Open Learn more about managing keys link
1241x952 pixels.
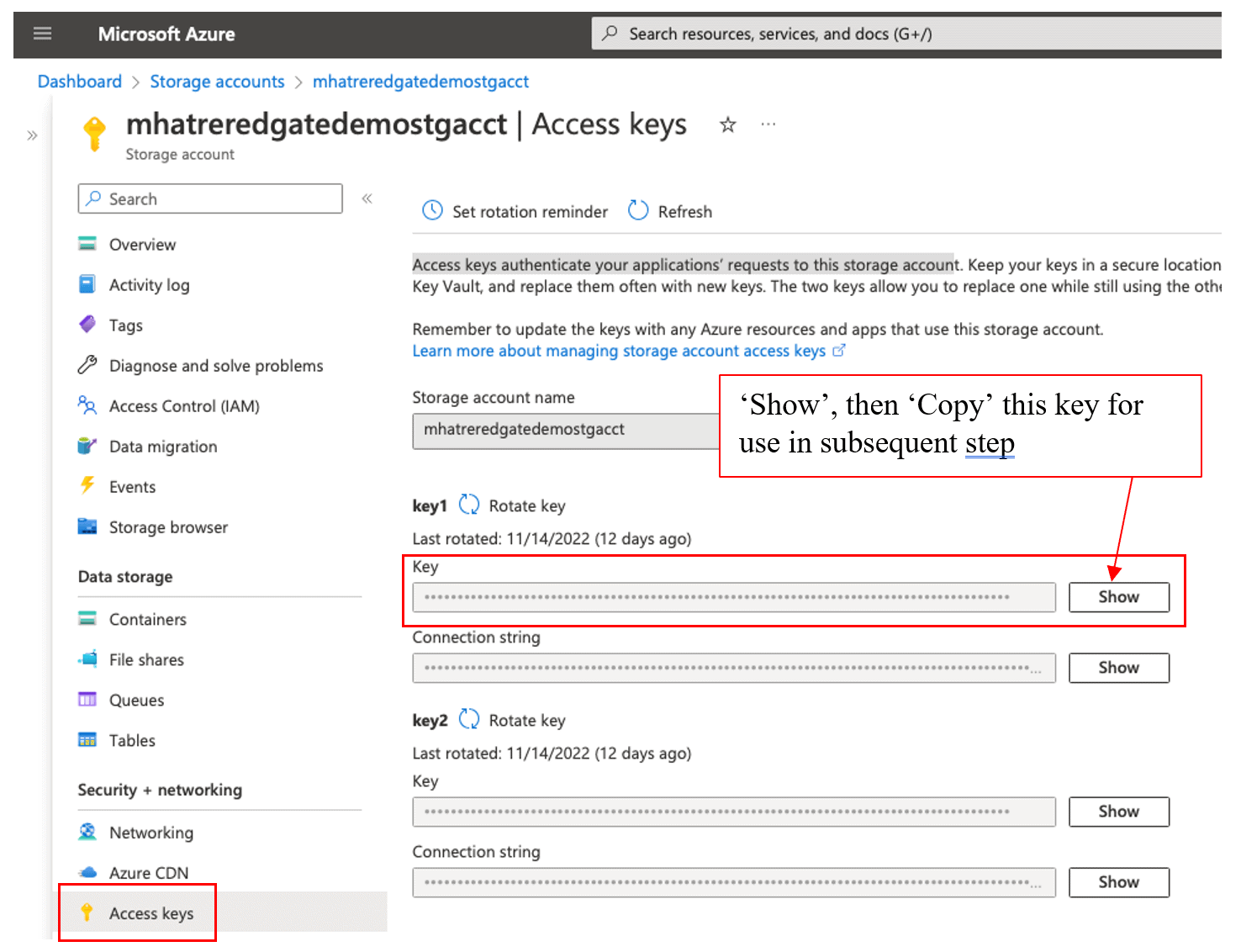(619, 351)
